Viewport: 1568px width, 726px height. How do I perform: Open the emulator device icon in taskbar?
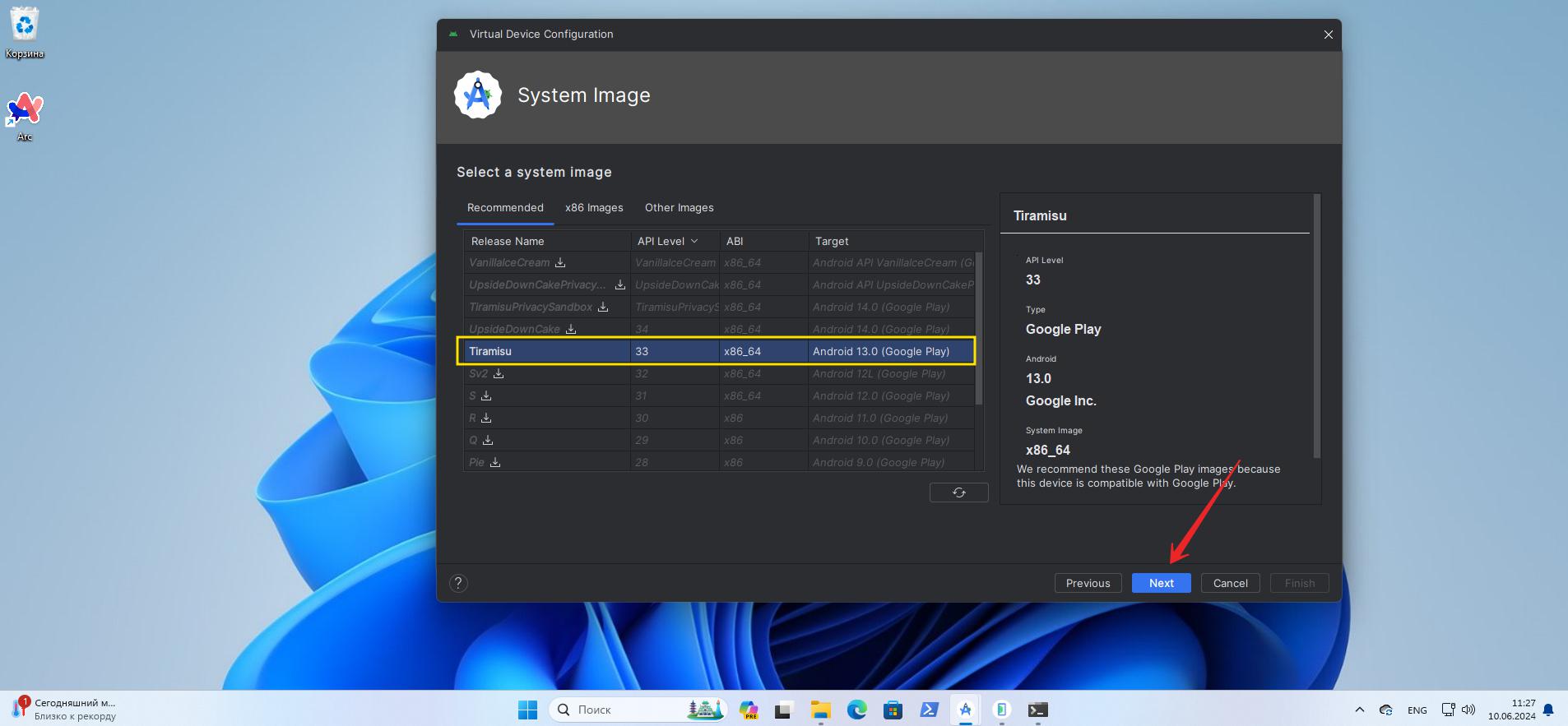[1001, 710]
